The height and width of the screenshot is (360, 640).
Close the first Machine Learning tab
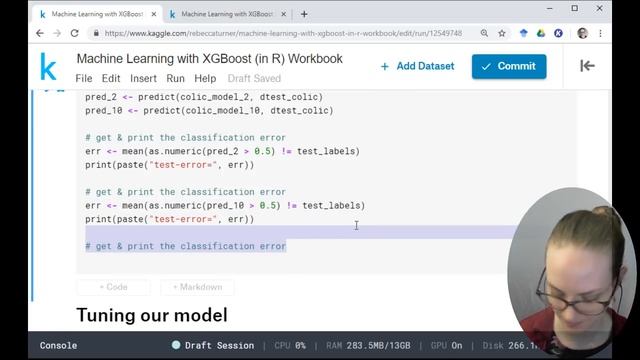point(154,14)
